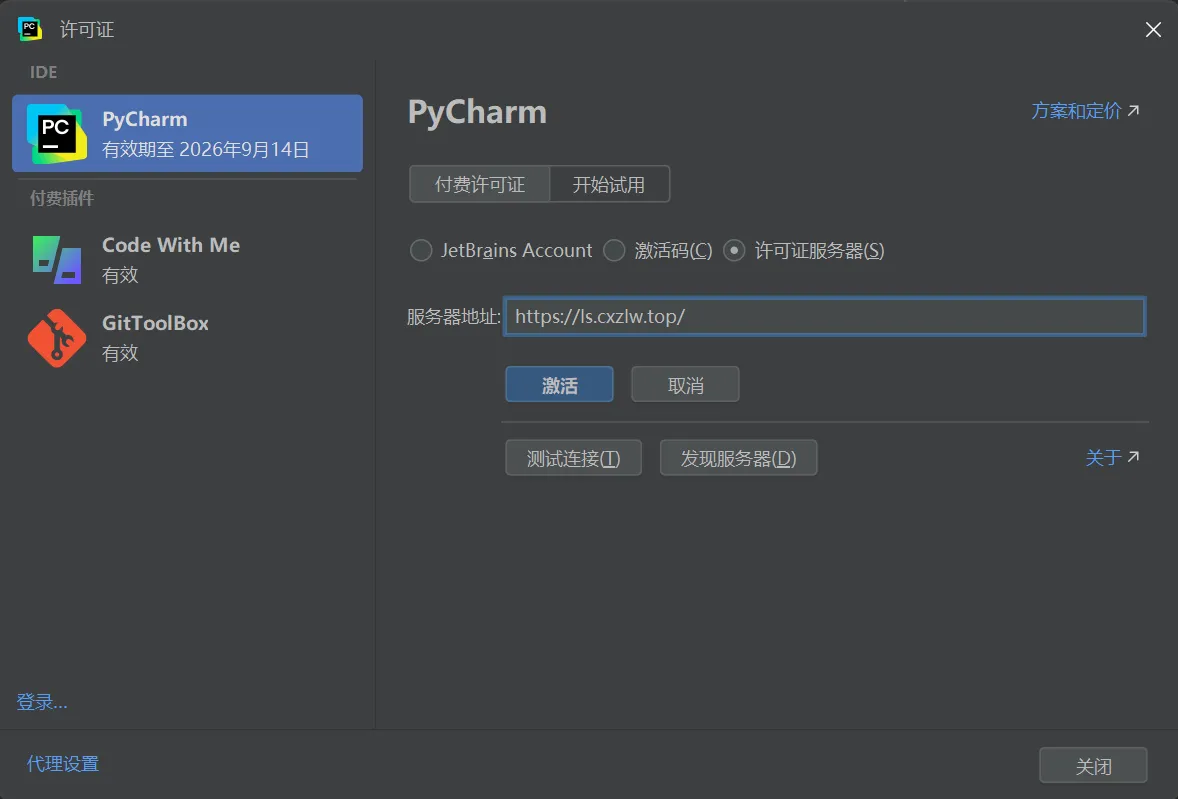
Task: Click the Code With Me plugin icon
Action: tap(56, 260)
